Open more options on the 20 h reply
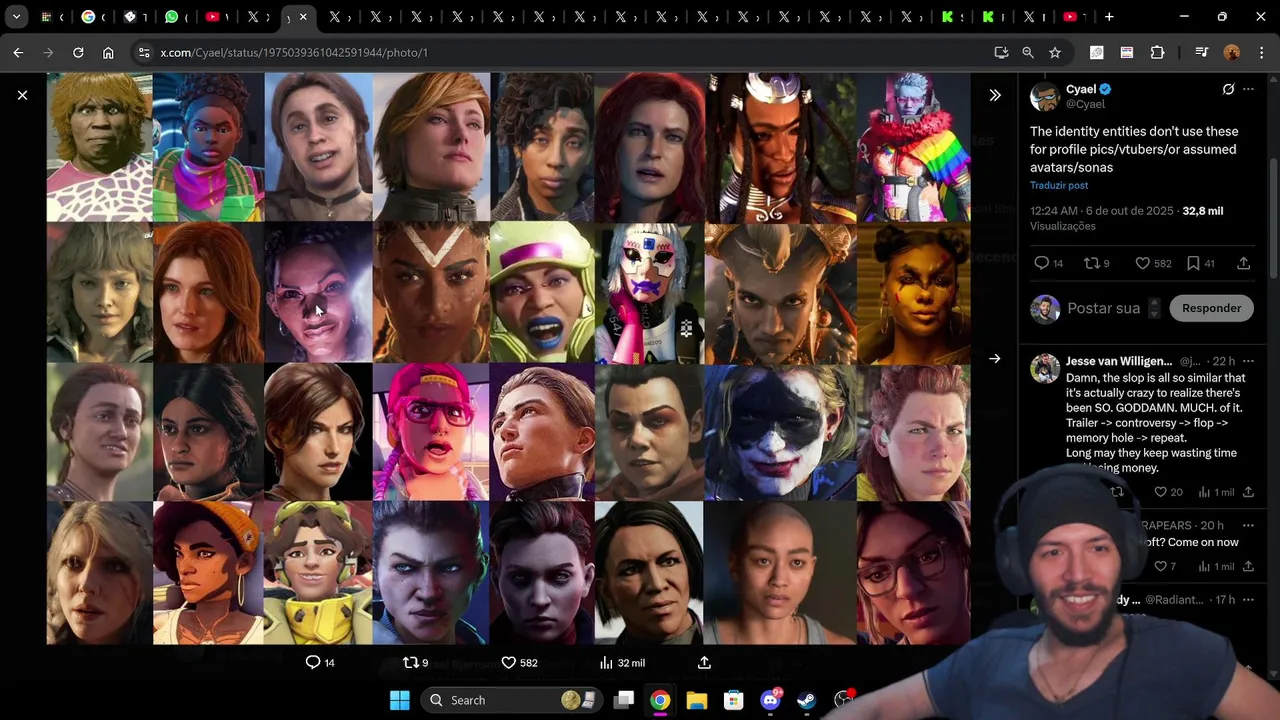This screenshot has width=1280, height=720. pyautogui.click(x=1248, y=525)
